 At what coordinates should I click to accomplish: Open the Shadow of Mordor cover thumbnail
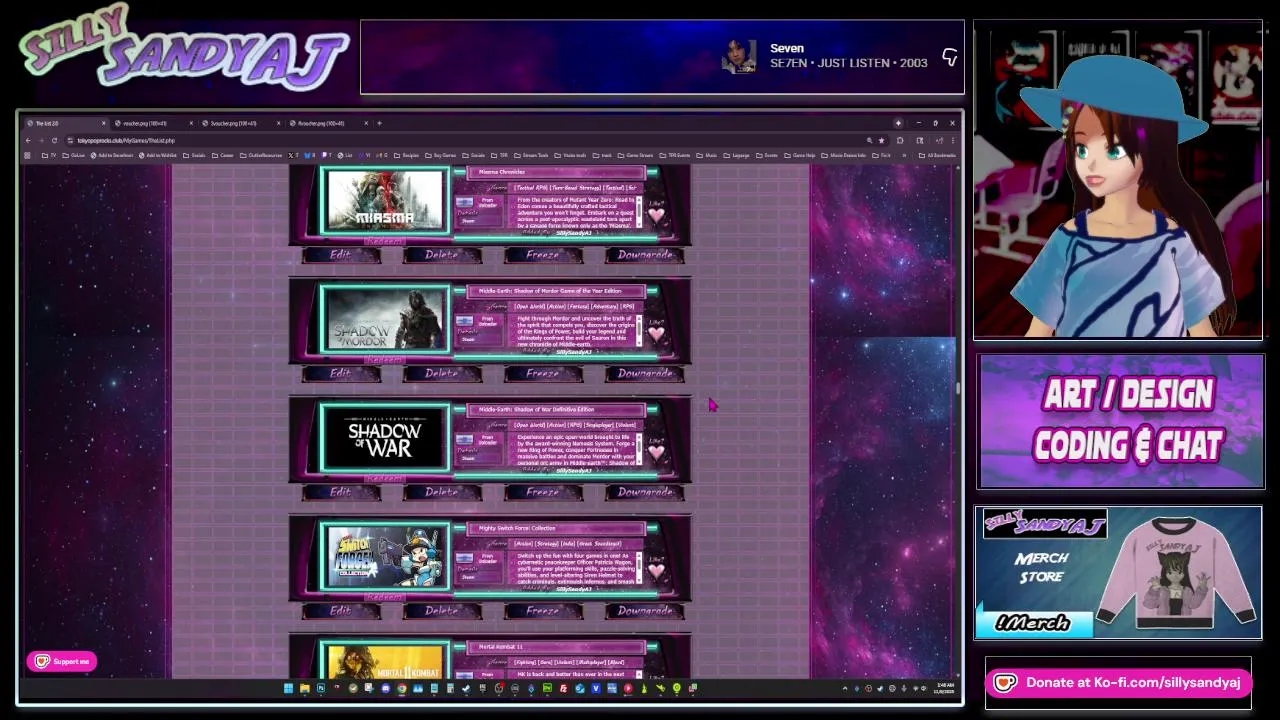coord(385,320)
